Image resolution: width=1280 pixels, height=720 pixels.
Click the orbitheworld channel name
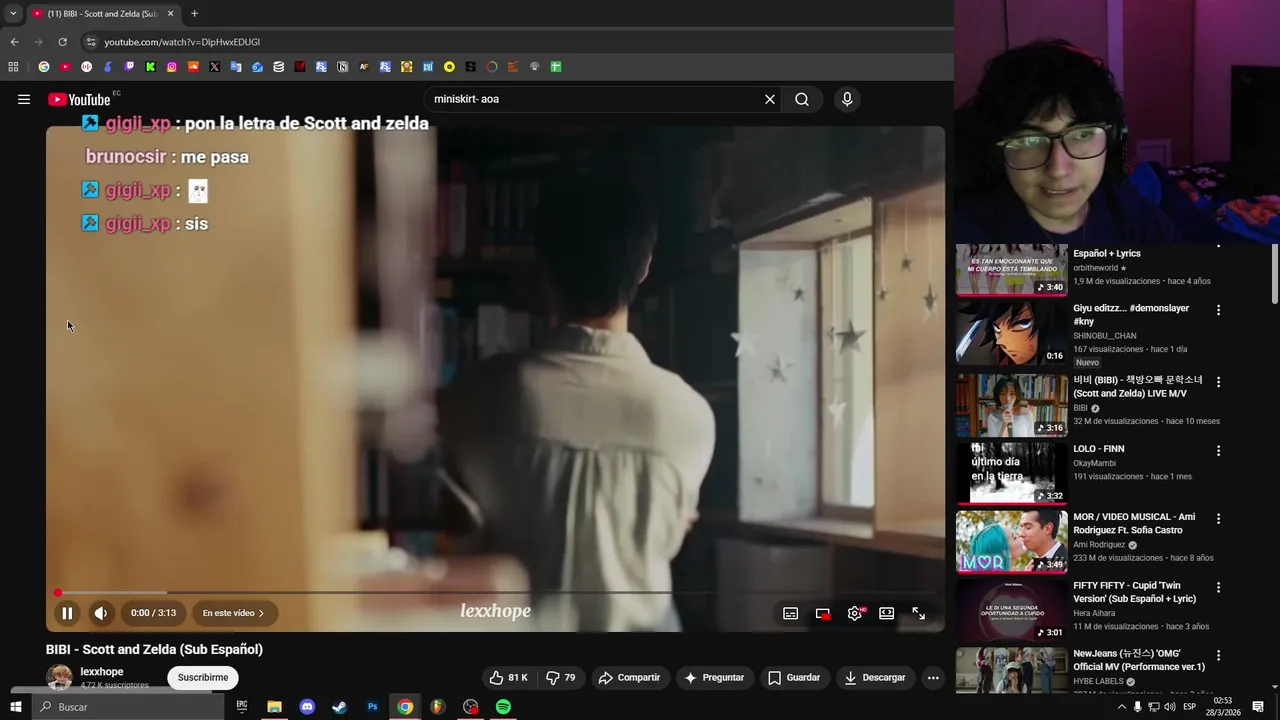(1096, 268)
